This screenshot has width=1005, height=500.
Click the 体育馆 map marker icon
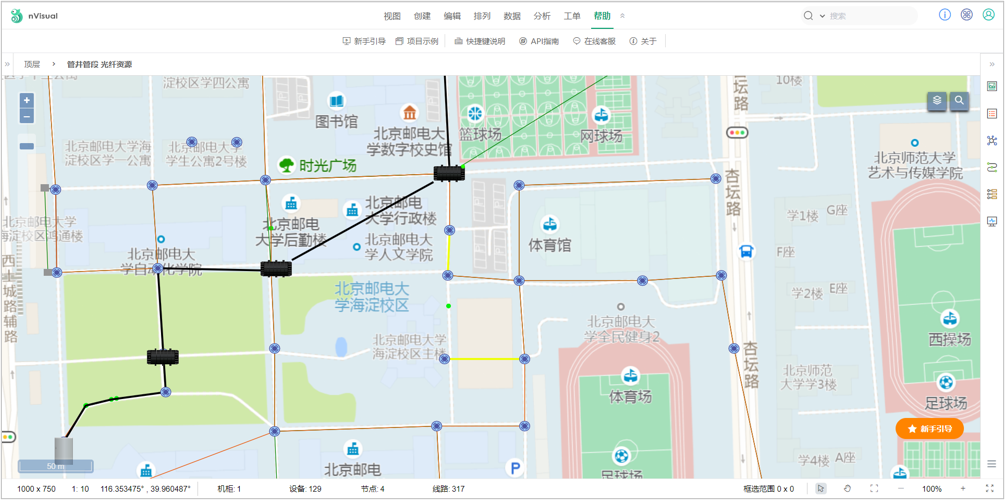tap(549, 224)
